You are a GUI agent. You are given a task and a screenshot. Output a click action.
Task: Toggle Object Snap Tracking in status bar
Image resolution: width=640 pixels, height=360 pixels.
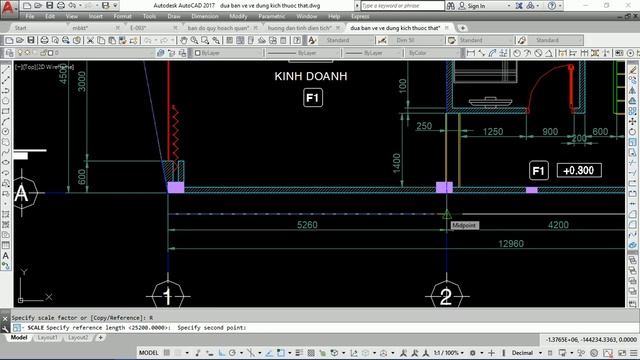coord(269,353)
